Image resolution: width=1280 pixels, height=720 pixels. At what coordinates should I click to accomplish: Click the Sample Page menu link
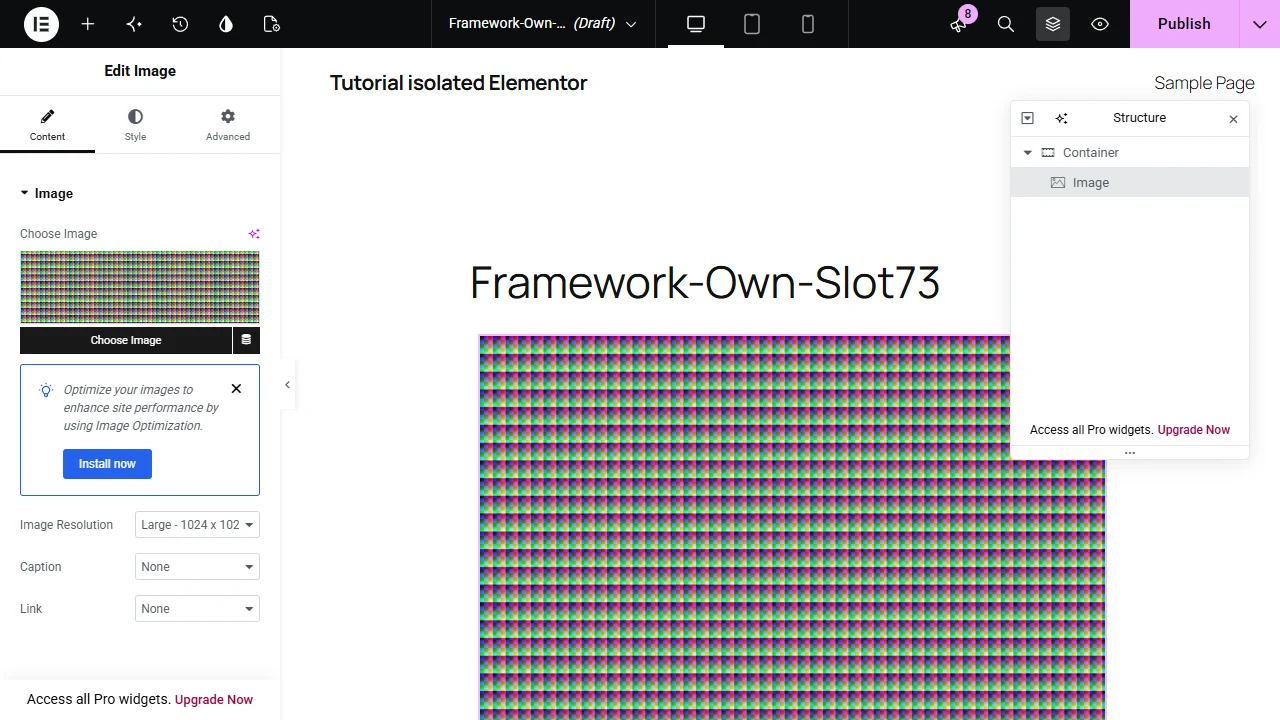pyautogui.click(x=1204, y=83)
